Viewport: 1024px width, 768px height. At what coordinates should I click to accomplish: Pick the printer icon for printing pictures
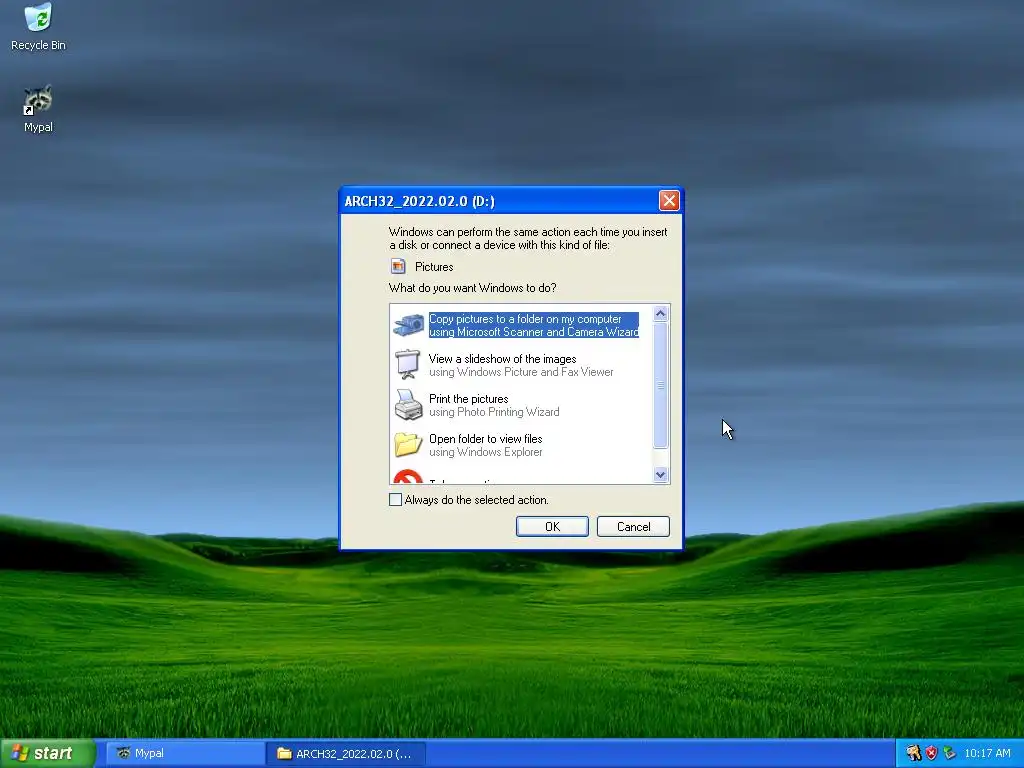click(408, 405)
